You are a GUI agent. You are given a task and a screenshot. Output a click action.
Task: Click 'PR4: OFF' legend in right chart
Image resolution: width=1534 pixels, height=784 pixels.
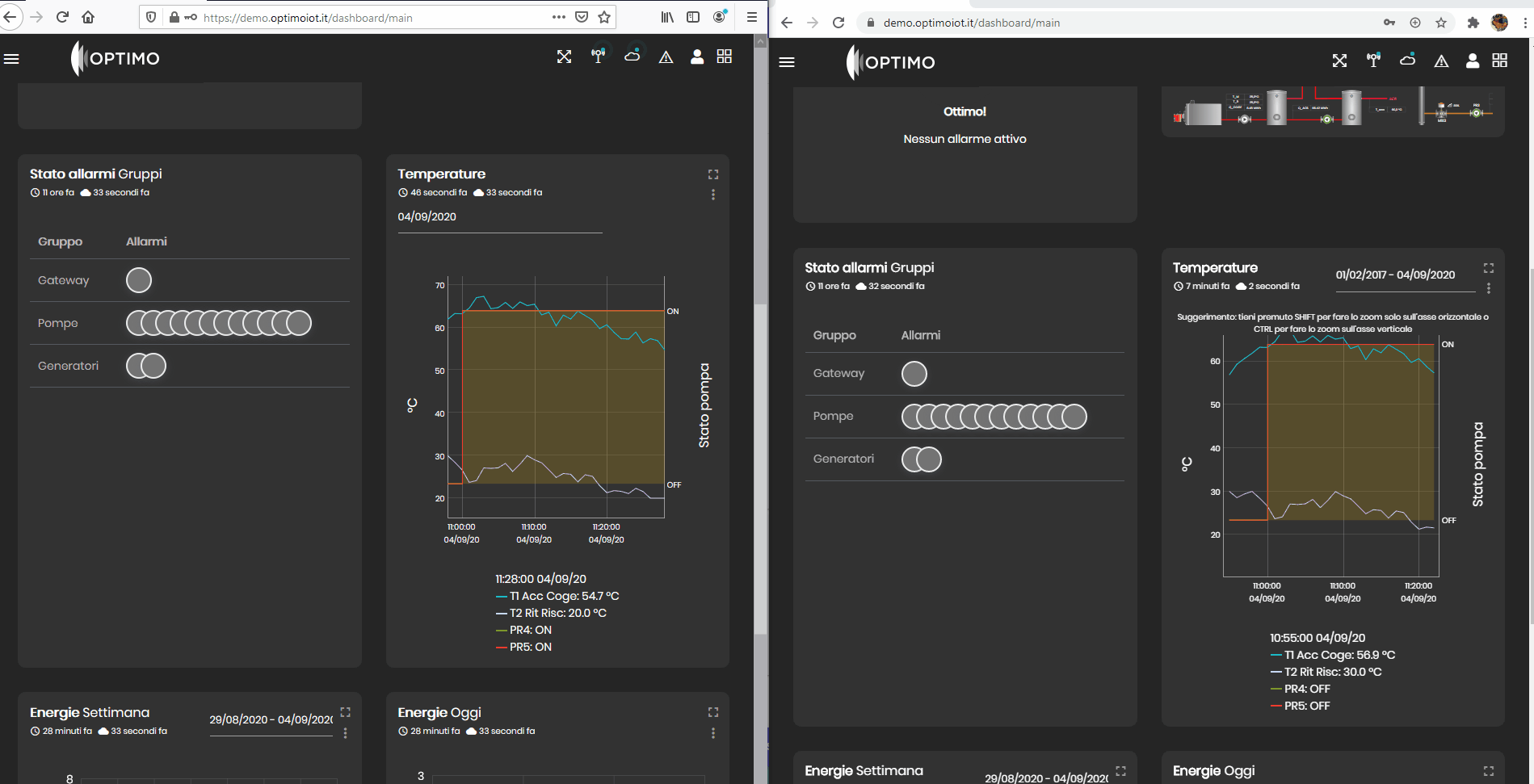click(x=1301, y=689)
